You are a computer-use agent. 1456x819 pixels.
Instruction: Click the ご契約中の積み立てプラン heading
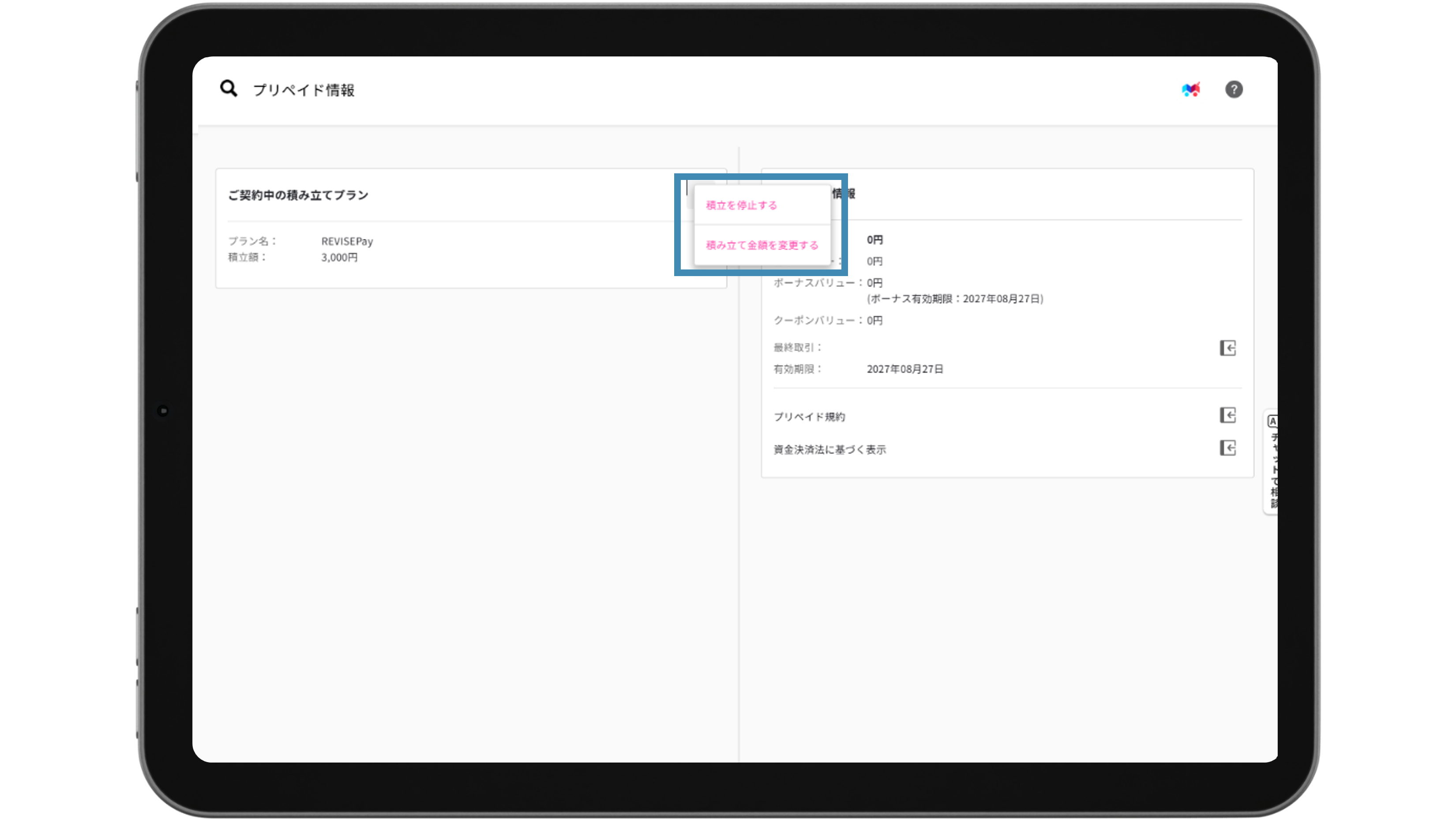[x=298, y=195]
